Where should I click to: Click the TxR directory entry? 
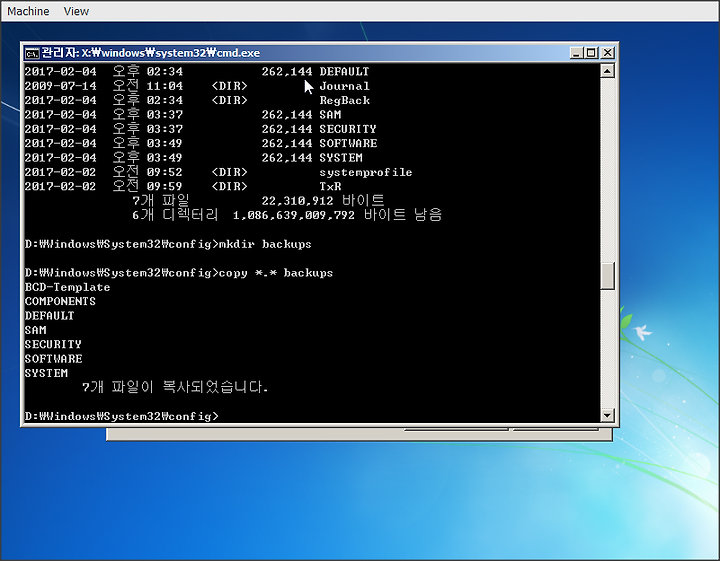click(x=183, y=186)
